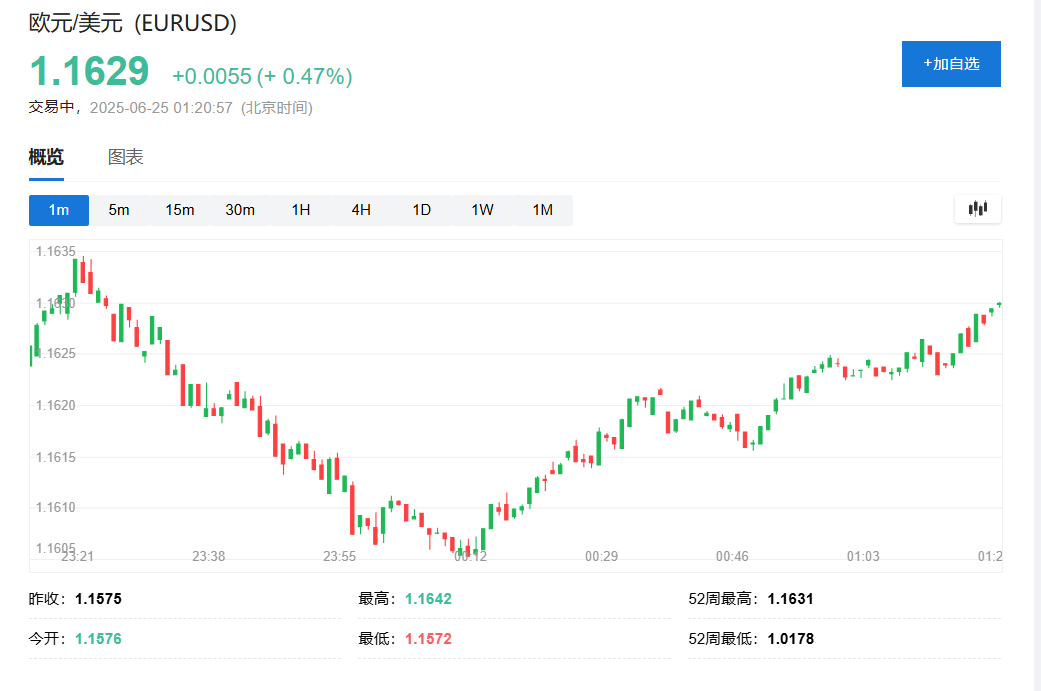Click the 00:29 time axis label
The image size is (1041, 691).
click(601, 556)
